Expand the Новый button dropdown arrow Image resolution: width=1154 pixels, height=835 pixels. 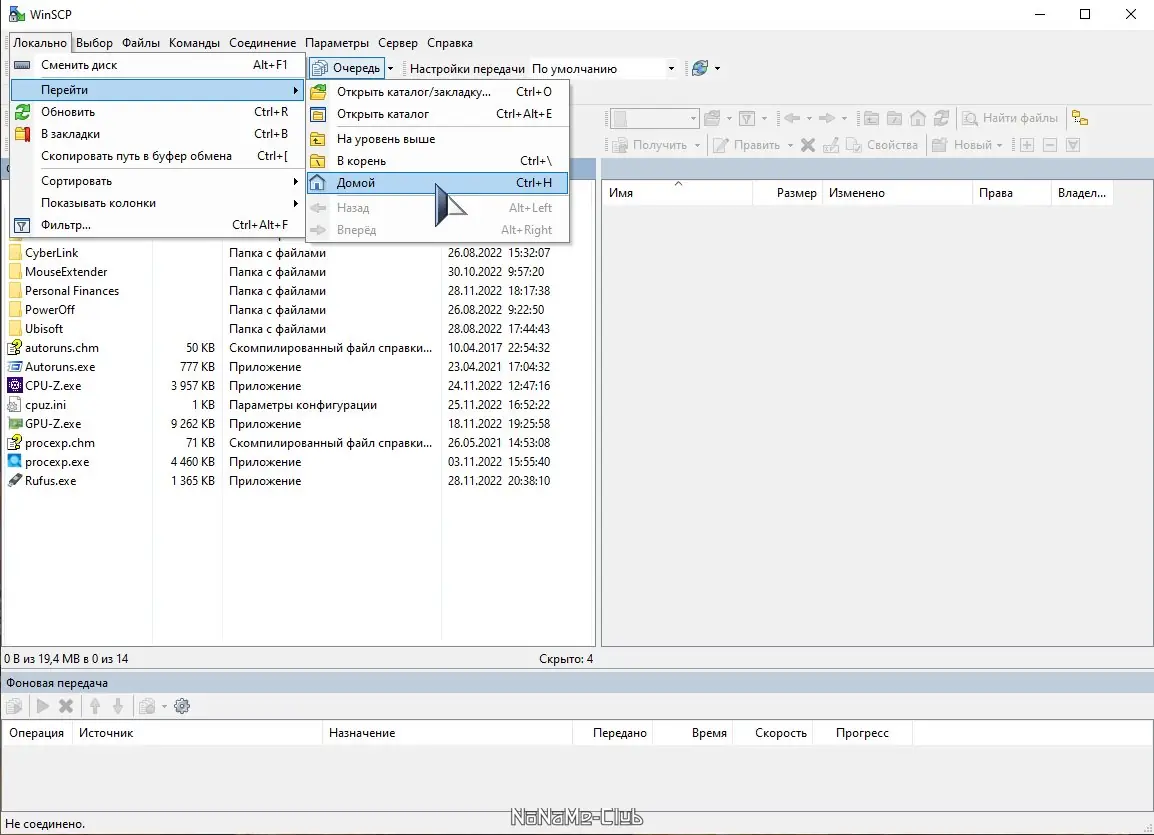click(999, 145)
